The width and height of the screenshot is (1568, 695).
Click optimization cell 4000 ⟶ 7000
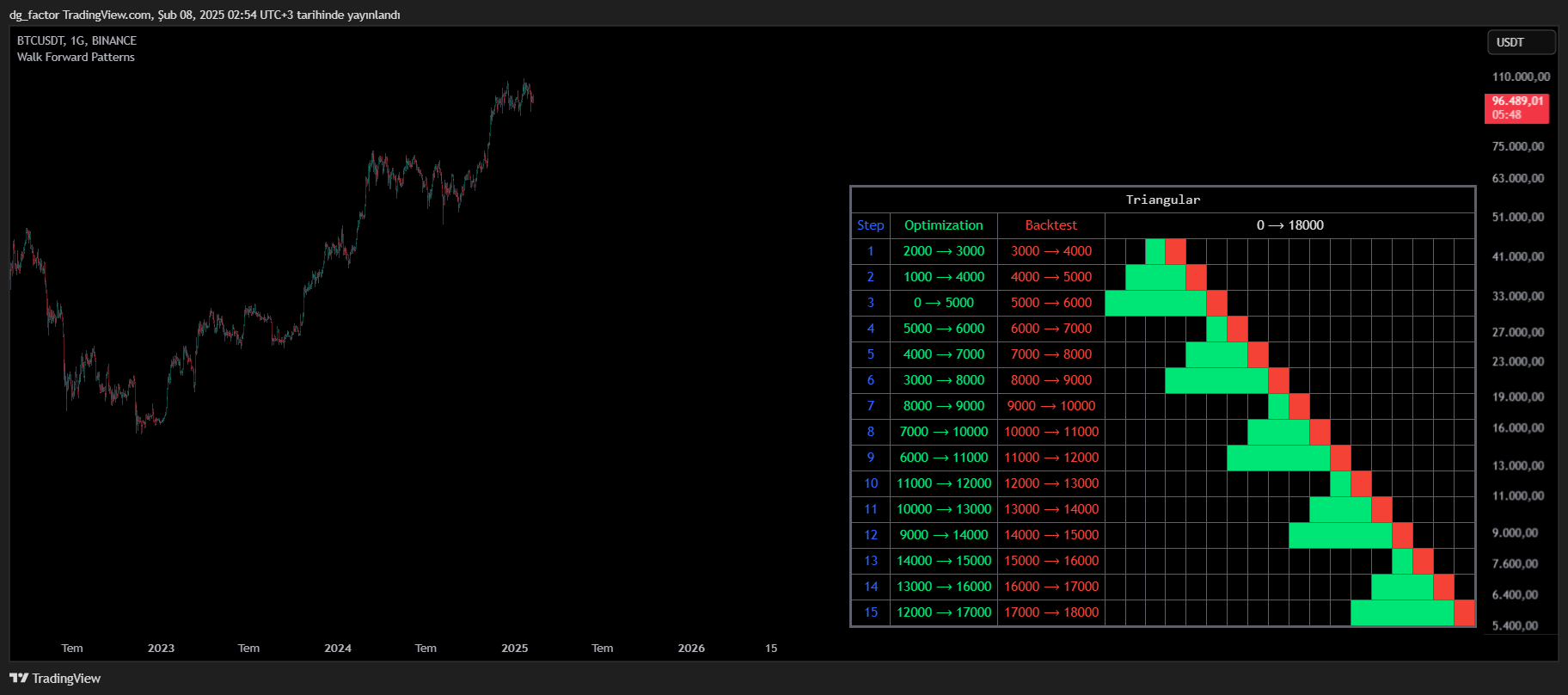point(944,354)
